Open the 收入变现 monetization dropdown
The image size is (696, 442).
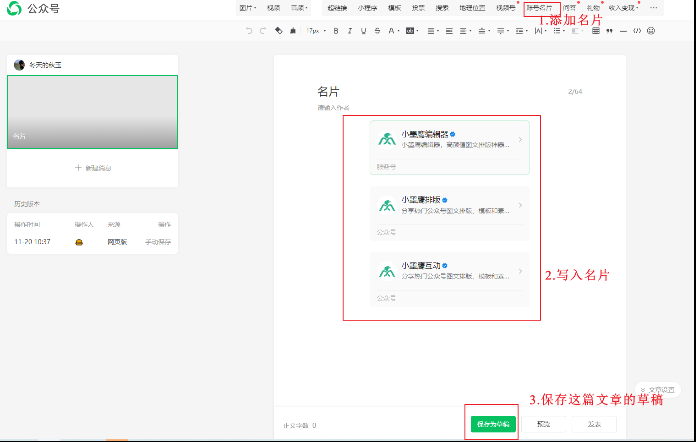click(623, 8)
